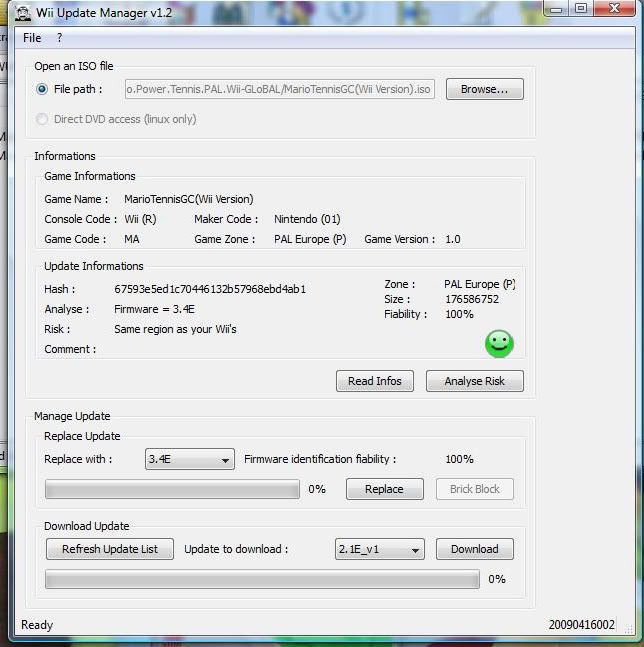Expand the Update to download dropdown
The height and width of the screenshot is (647, 644).
tap(380, 549)
